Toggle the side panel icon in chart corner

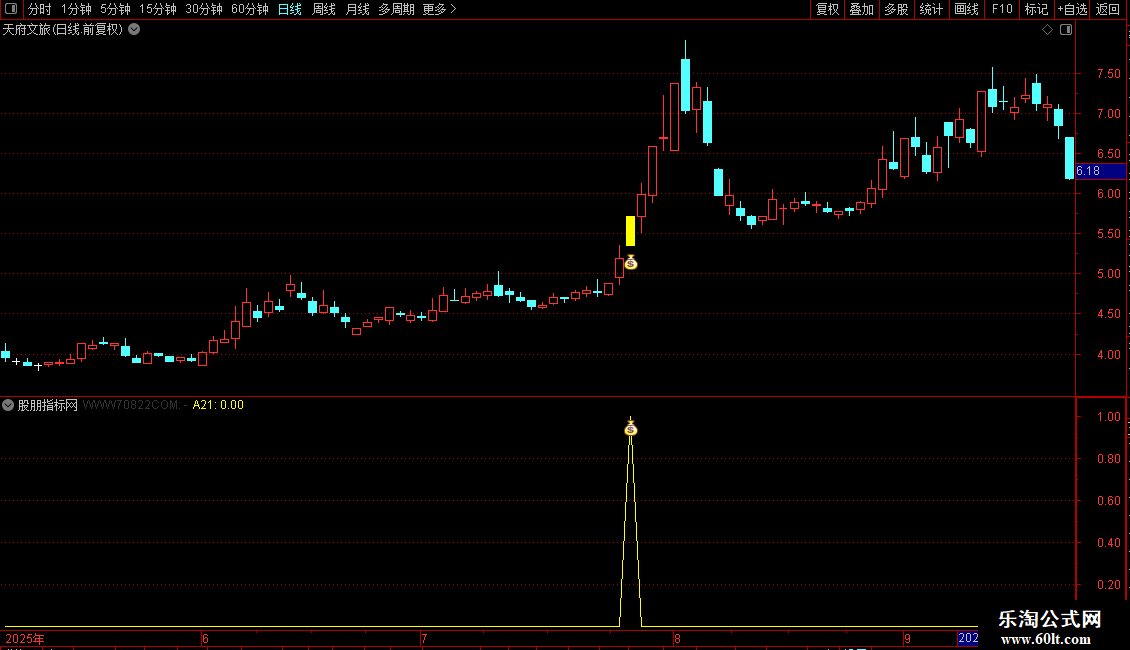click(1066, 30)
